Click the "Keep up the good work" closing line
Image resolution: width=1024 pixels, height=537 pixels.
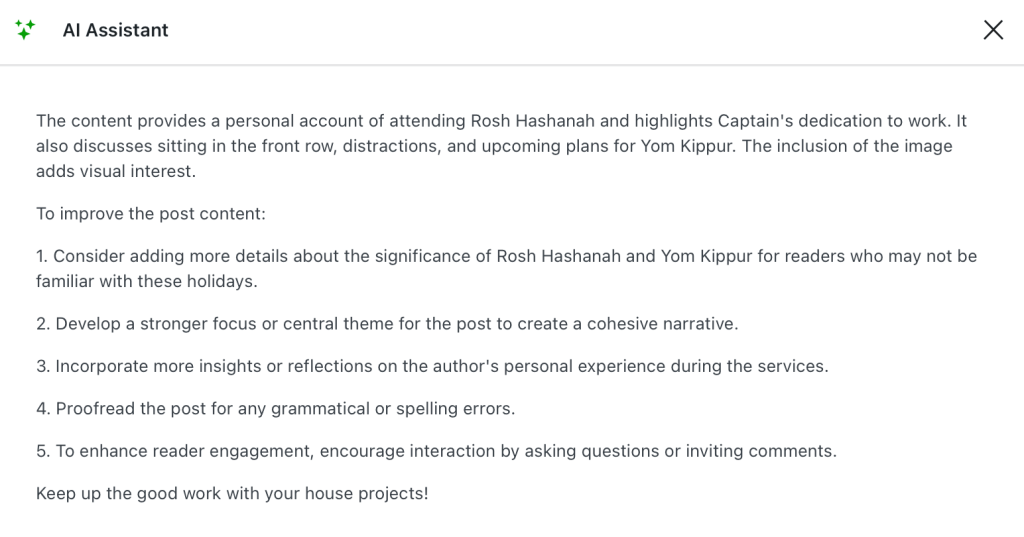coord(232,493)
